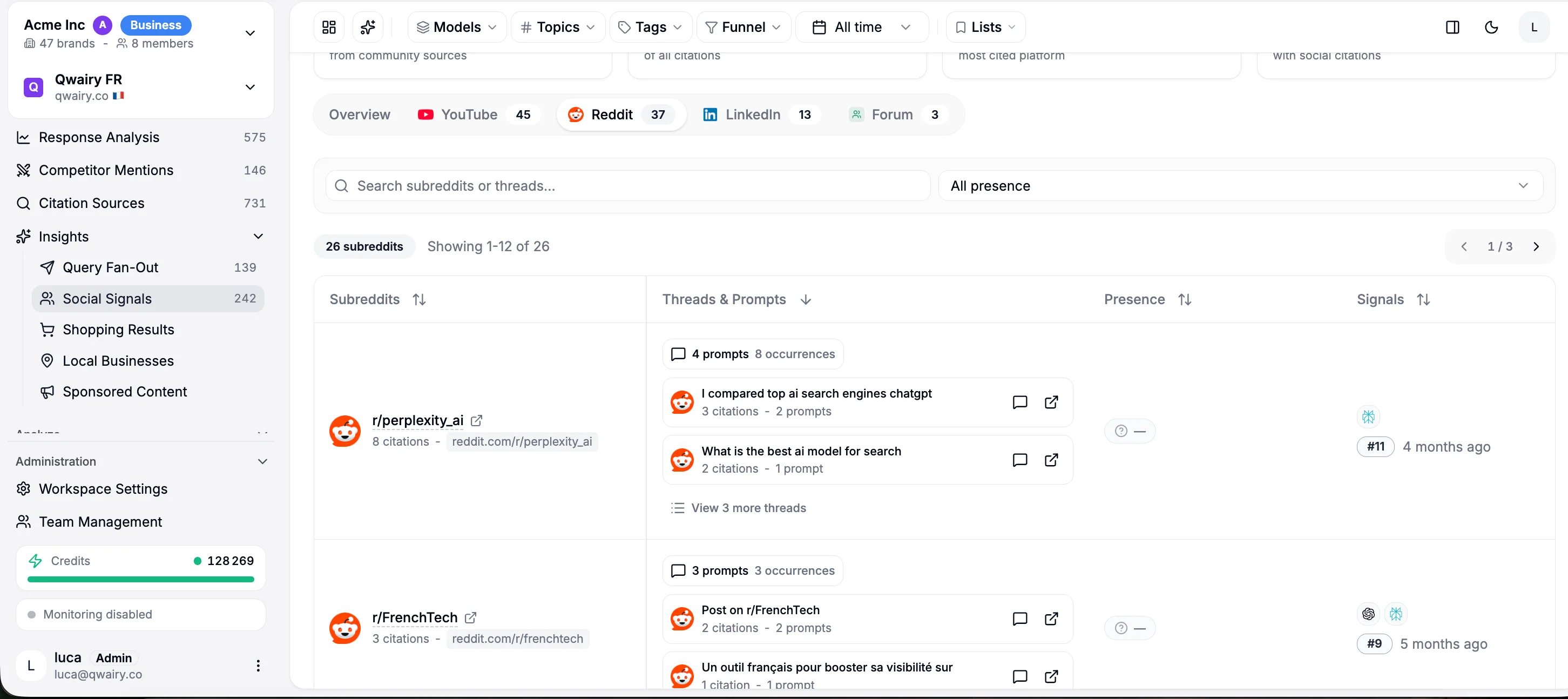This screenshot has width=1568, height=699.
Task: Click the AI sparkles icon in toolbar
Action: coord(368,28)
